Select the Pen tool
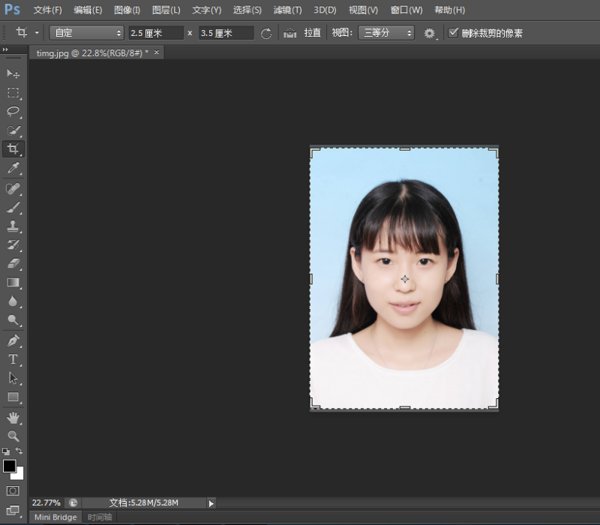This screenshot has height=525, width=600. click(x=13, y=341)
